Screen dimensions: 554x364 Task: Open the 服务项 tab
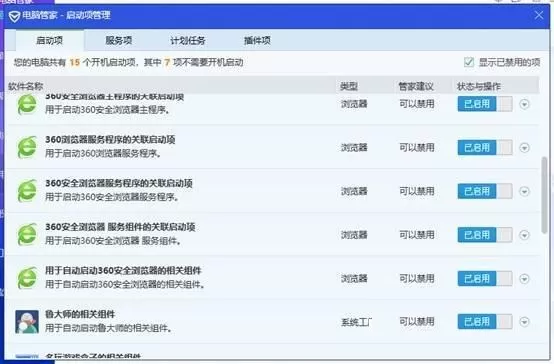pyautogui.click(x=119, y=41)
